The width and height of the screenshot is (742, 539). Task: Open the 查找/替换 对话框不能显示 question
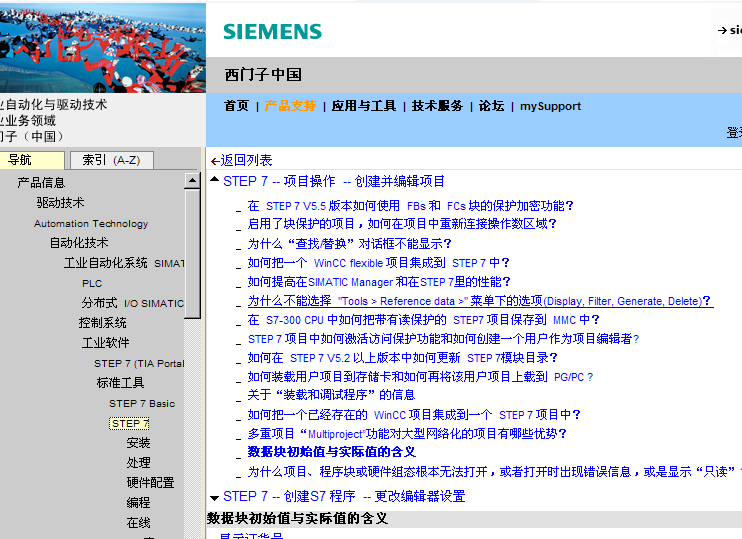coord(349,244)
